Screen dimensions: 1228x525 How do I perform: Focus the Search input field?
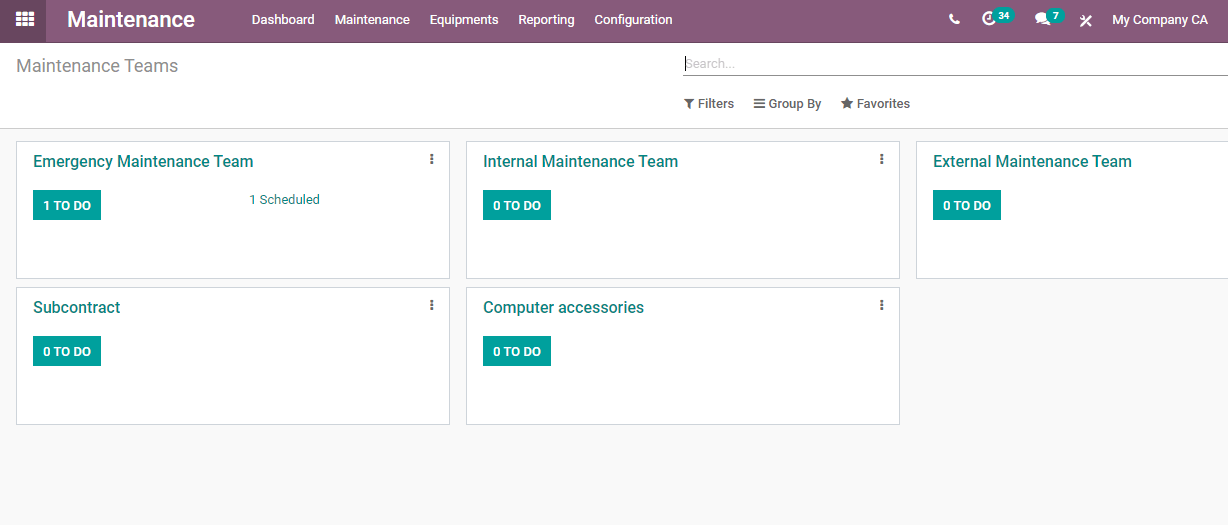click(x=955, y=63)
